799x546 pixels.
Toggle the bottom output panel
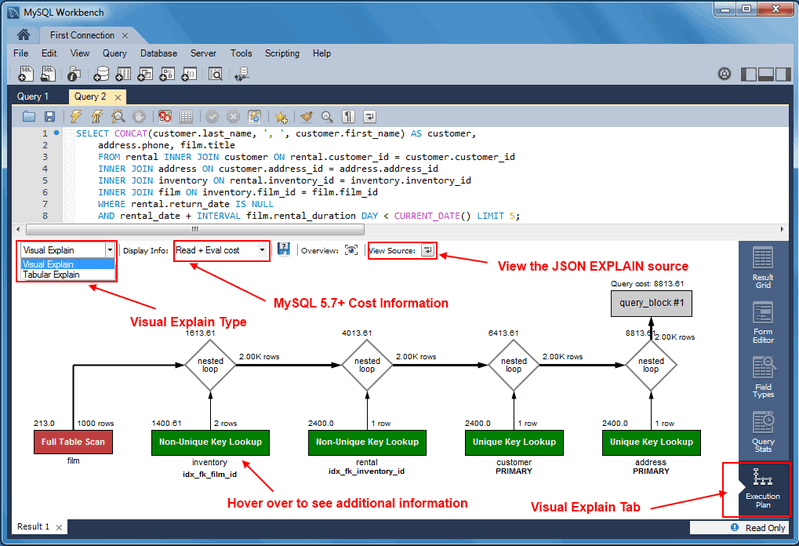click(x=765, y=74)
